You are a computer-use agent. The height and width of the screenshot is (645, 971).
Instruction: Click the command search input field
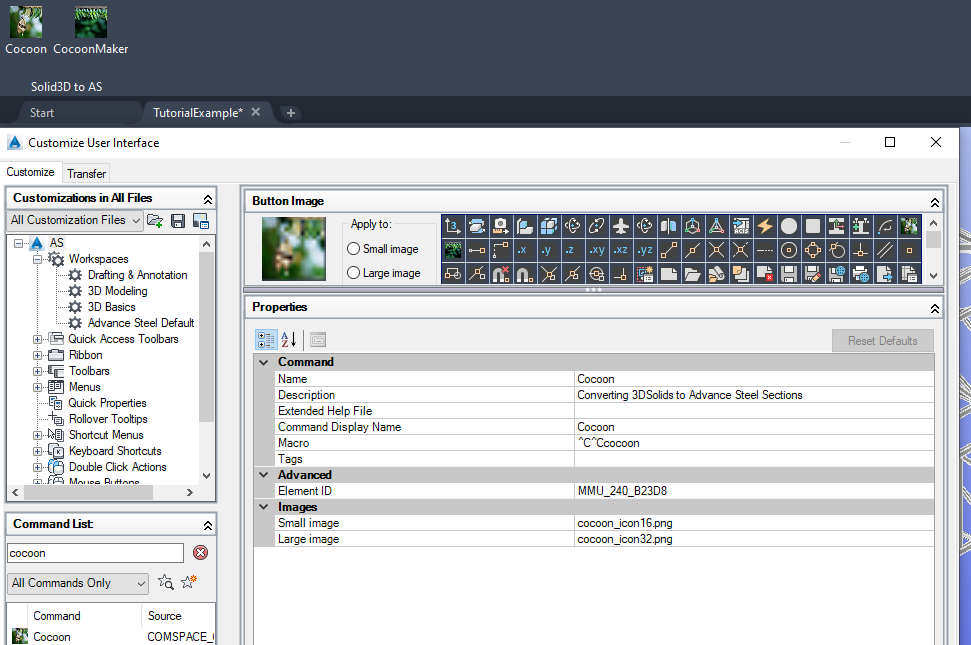(x=95, y=553)
